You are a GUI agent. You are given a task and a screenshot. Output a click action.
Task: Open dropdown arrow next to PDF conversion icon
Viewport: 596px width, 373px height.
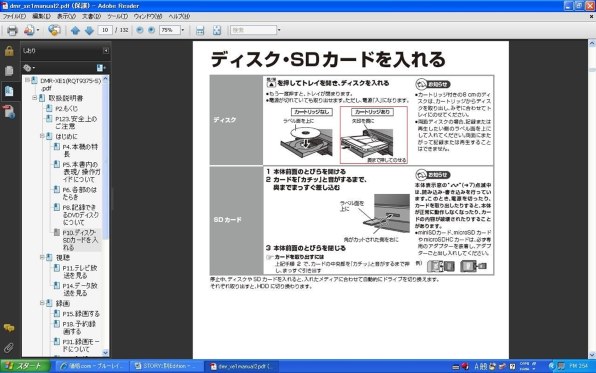tap(38, 30)
